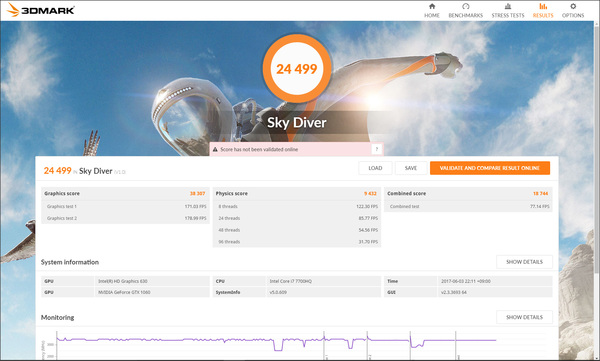The height and width of the screenshot is (361, 600).
Task: Click the Graphics score header row
Action: (x=125, y=193)
